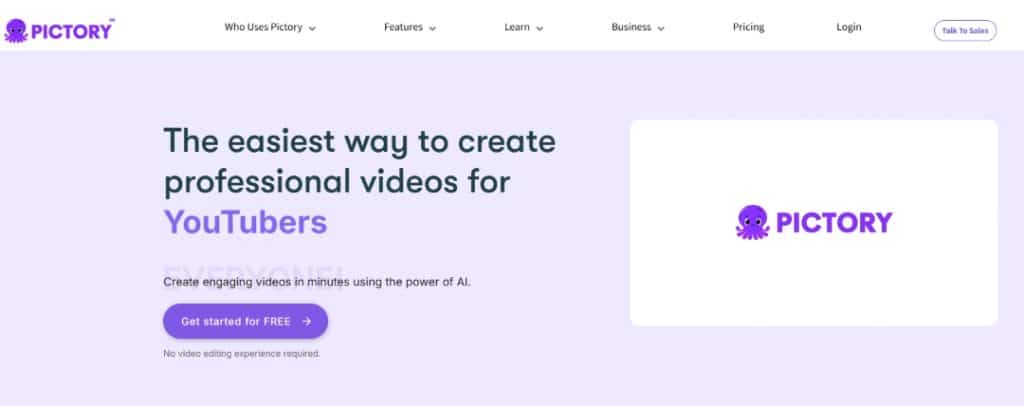Go to the Pricing page
The width and height of the screenshot is (1024, 406).
(748, 28)
